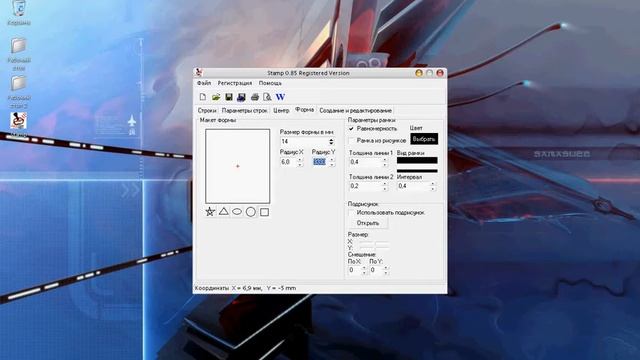Click the red center mark in form preview

(x=238, y=166)
